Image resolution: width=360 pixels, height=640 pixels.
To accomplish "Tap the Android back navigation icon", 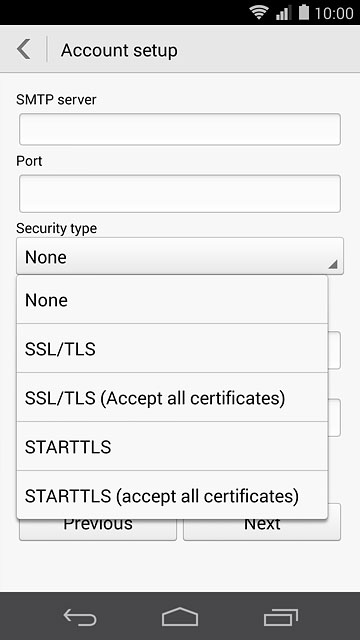I will (x=80, y=617).
